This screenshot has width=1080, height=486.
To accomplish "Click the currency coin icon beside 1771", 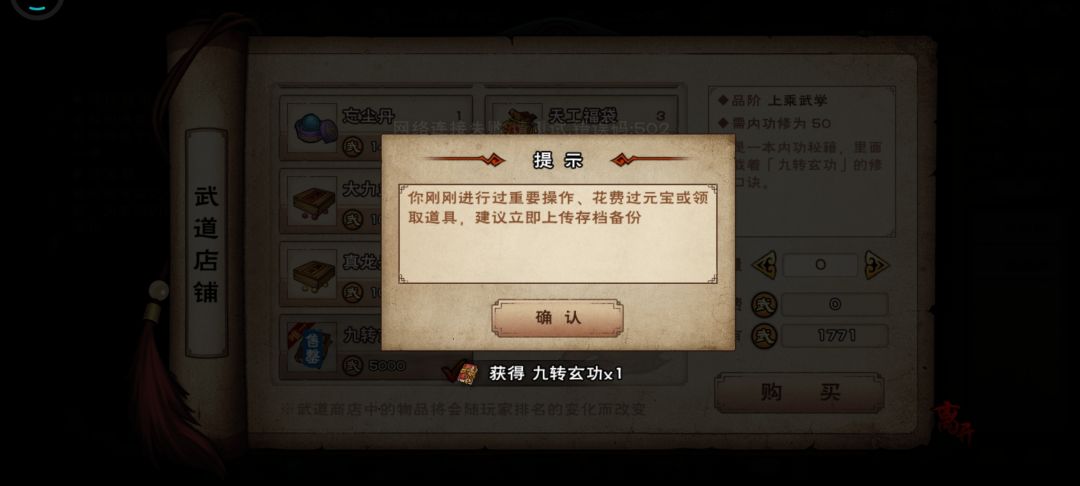I will click(764, 336).
